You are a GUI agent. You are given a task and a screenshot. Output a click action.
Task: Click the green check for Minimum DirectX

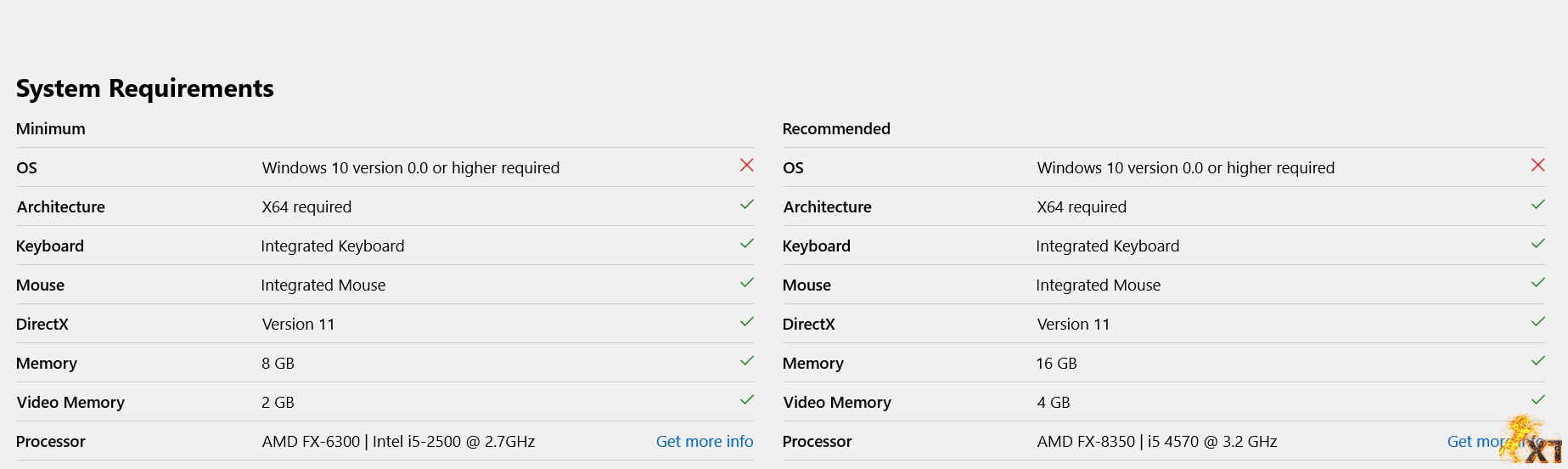[x=746, y=322]
